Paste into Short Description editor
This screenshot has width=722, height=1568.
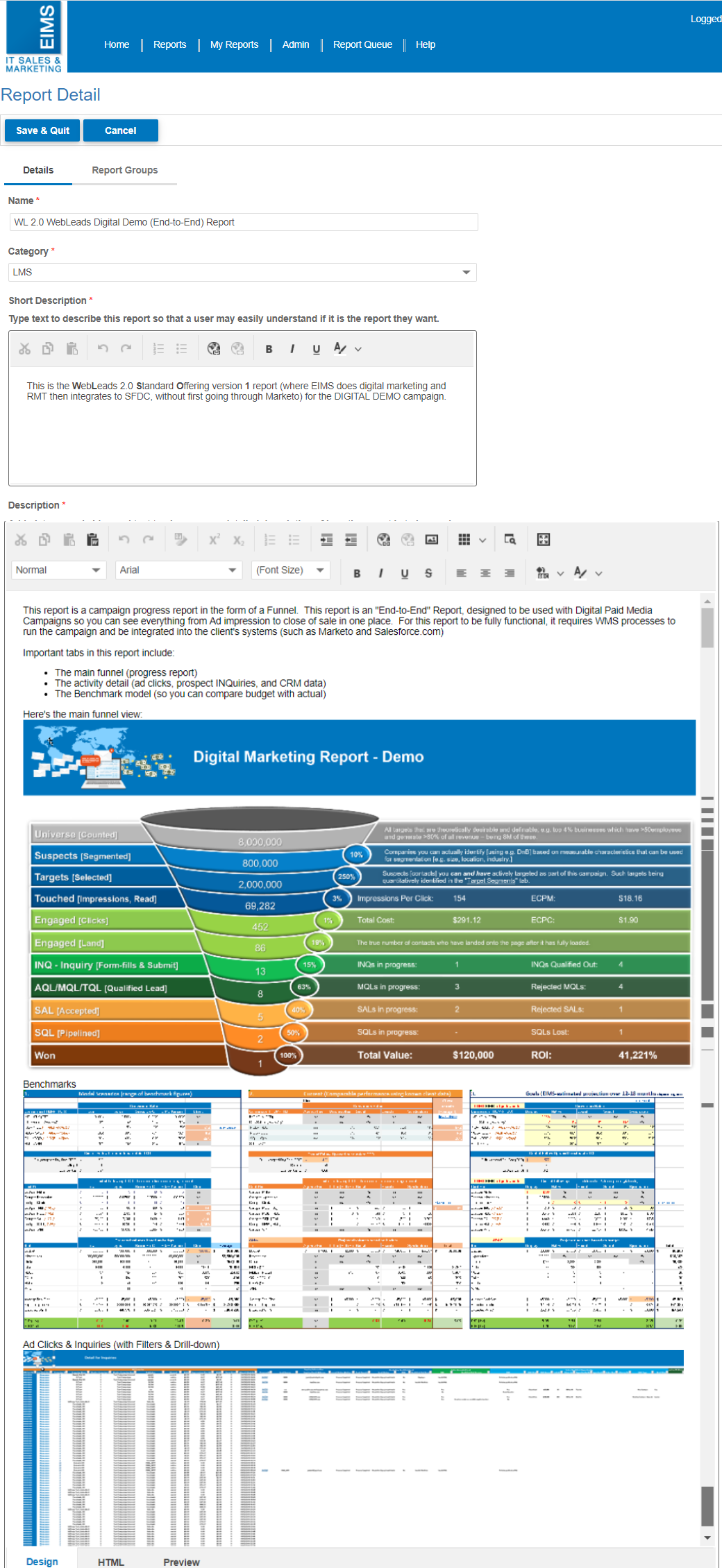72,349
